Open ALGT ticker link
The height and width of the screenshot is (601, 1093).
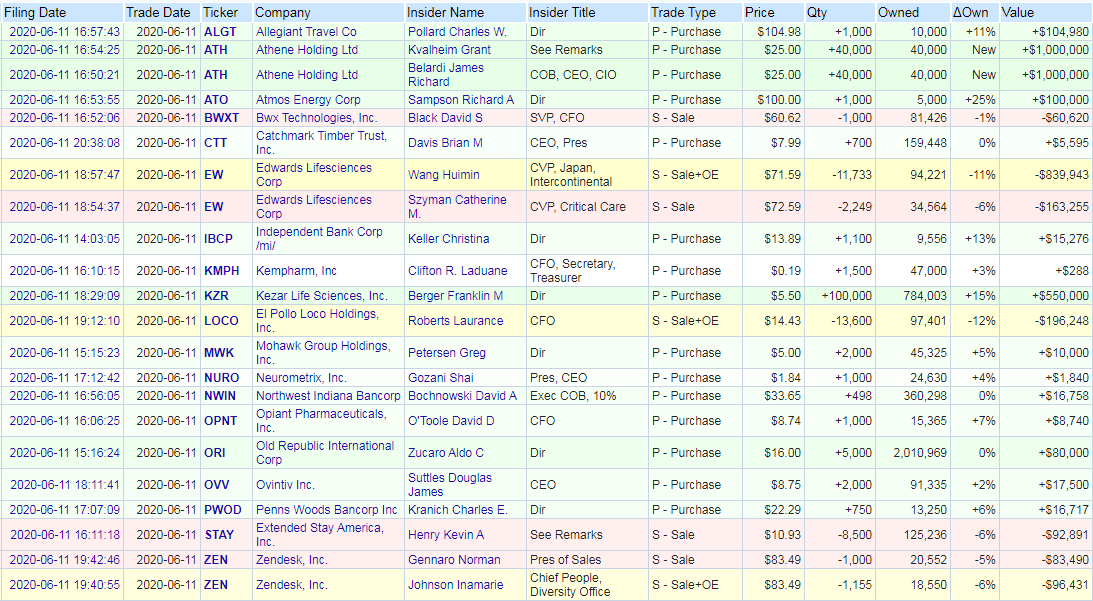point(220,32)
